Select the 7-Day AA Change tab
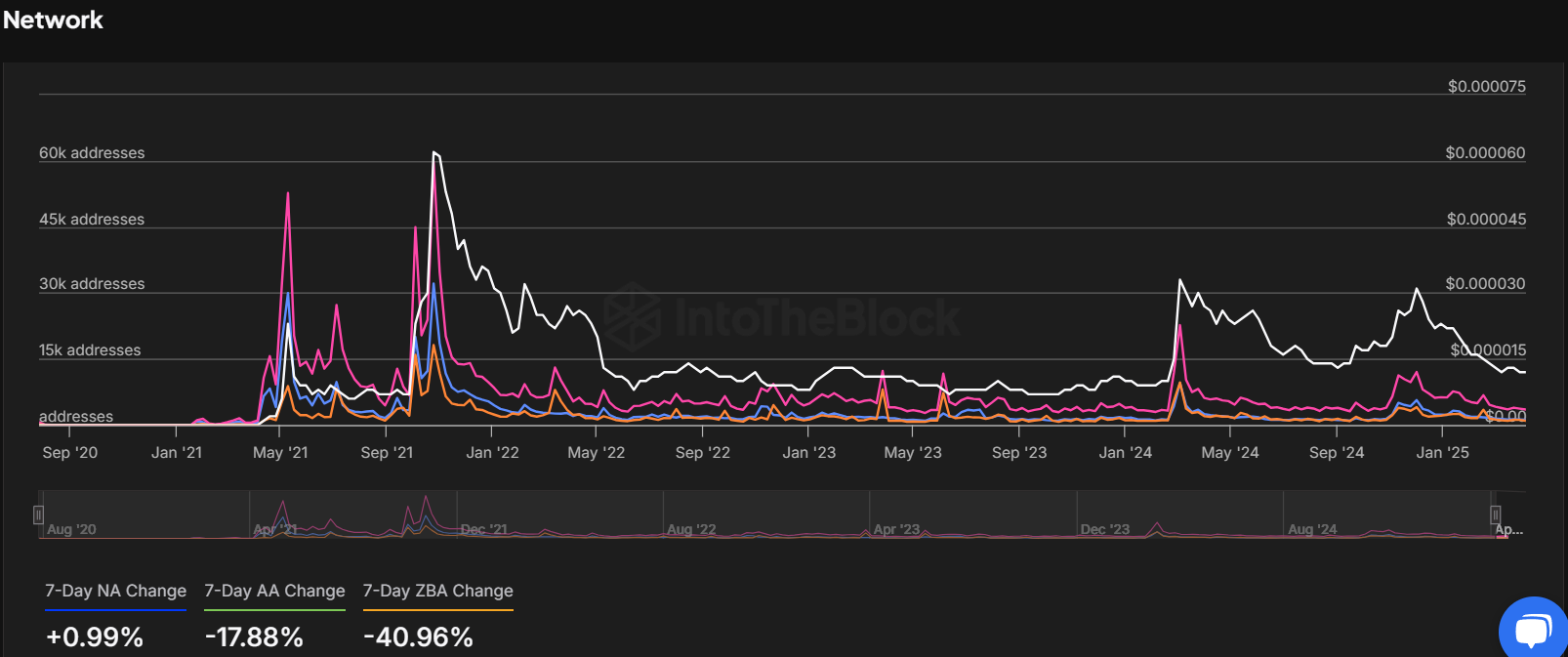 [274, 592]
